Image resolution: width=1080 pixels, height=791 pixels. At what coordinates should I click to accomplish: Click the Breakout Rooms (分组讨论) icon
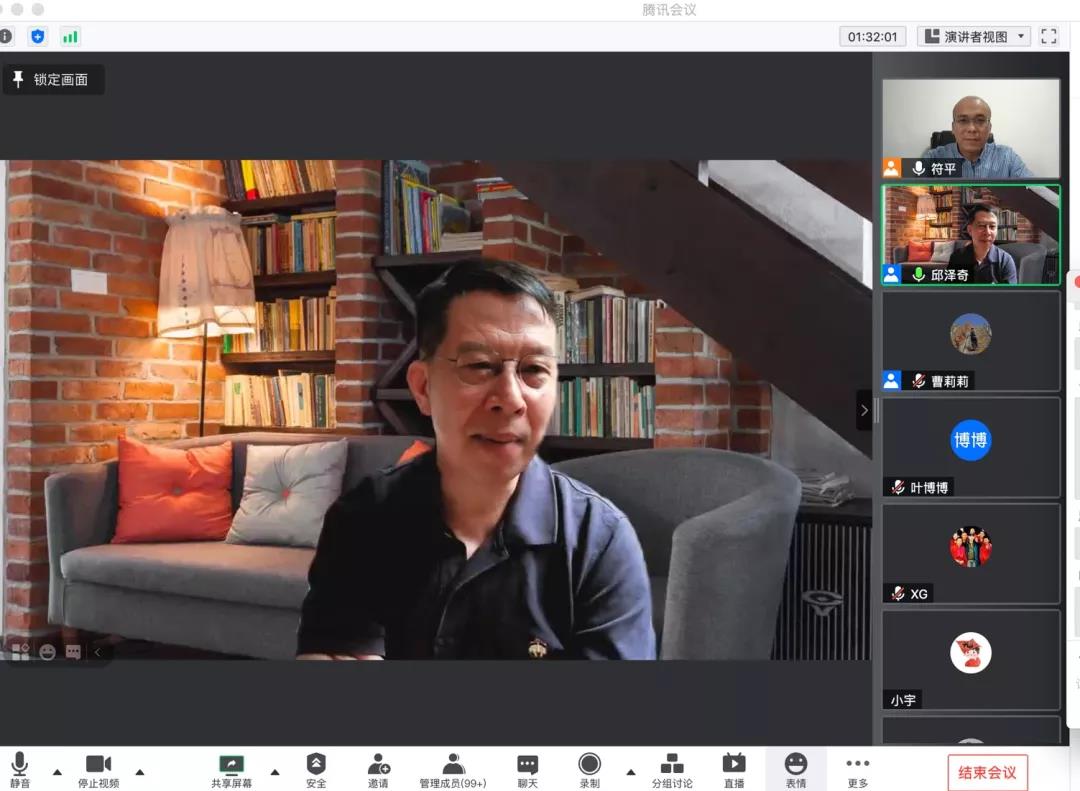672,765
